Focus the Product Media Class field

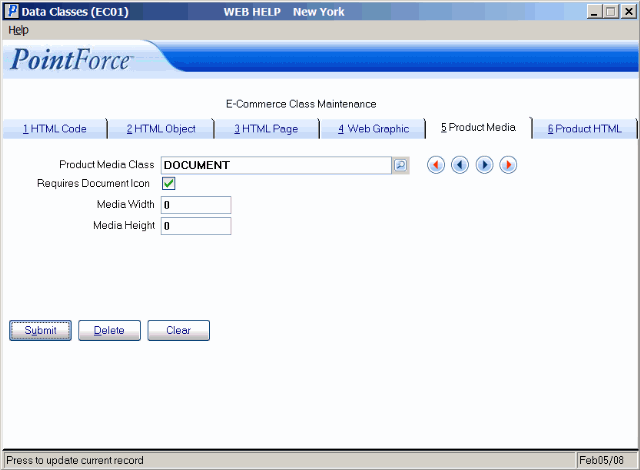(x=276, y=165)
